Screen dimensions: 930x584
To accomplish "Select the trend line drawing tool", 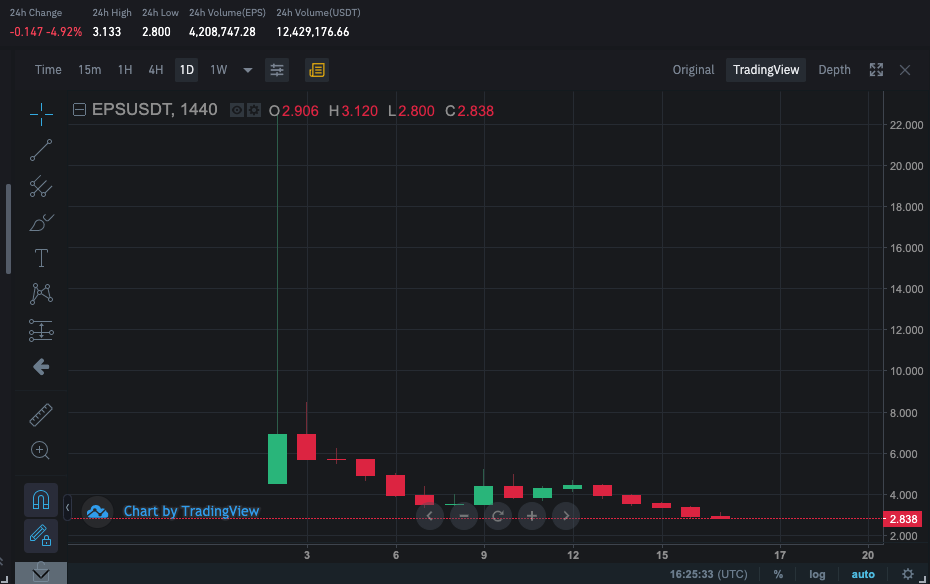I will [41, 151].
